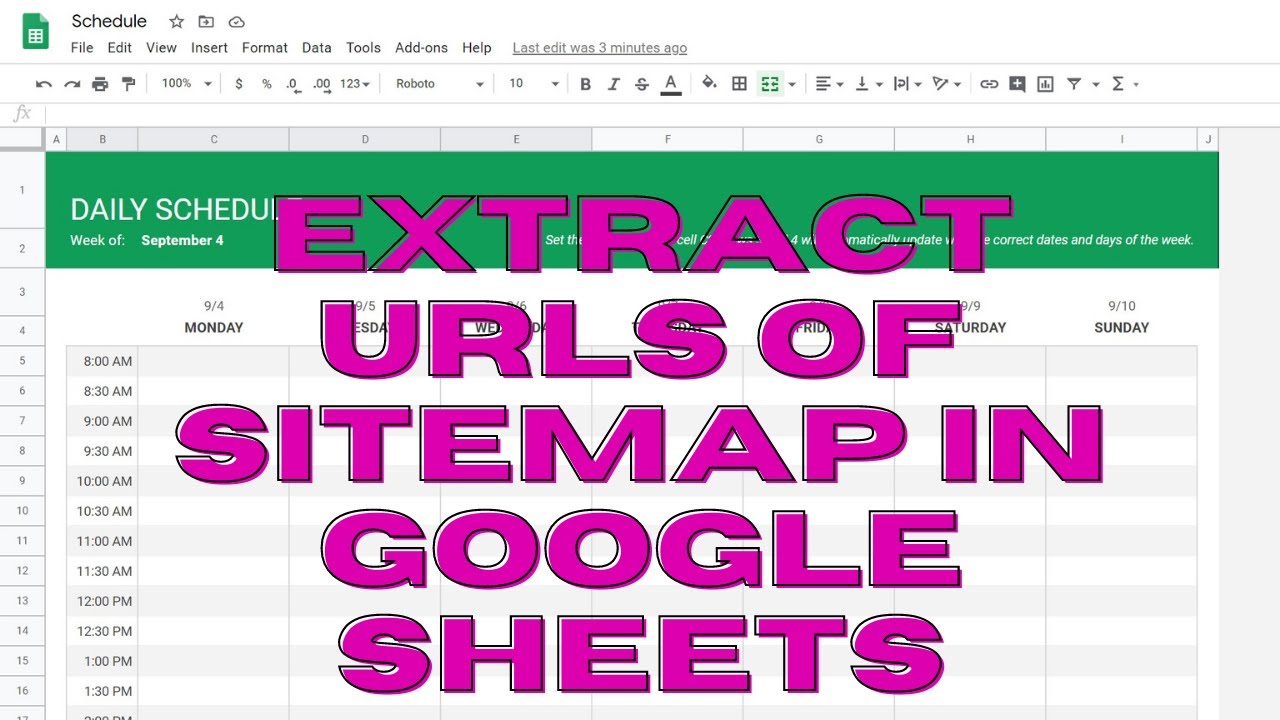Open the Insert menu
1280x720 pixels.
coord(209,48)
